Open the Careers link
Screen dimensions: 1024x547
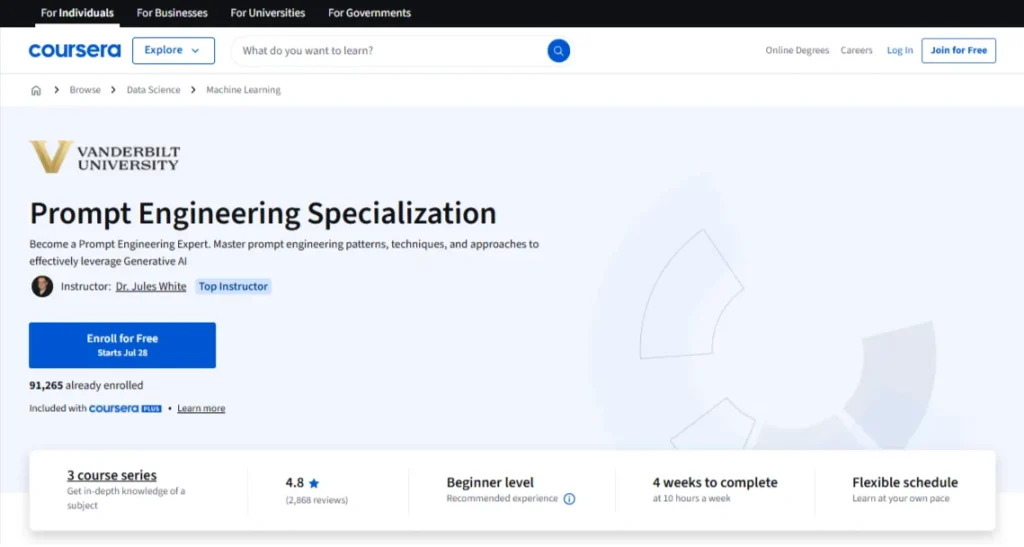(856, 50)
